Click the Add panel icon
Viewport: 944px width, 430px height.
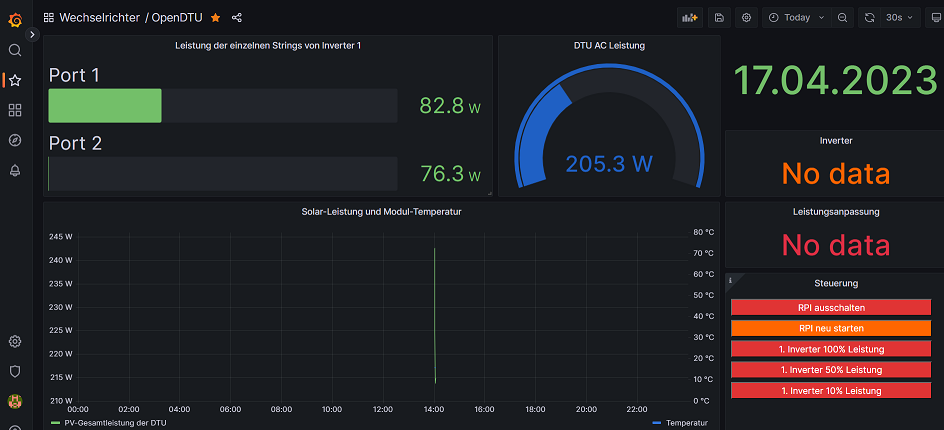click(689, 17)
